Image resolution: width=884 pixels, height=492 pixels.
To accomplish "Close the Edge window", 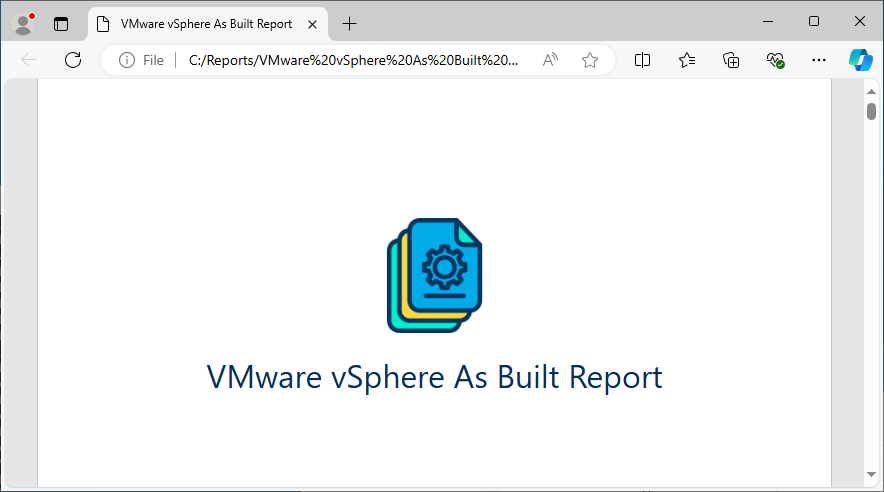I will pyautogui.click(x=860, y=21).
